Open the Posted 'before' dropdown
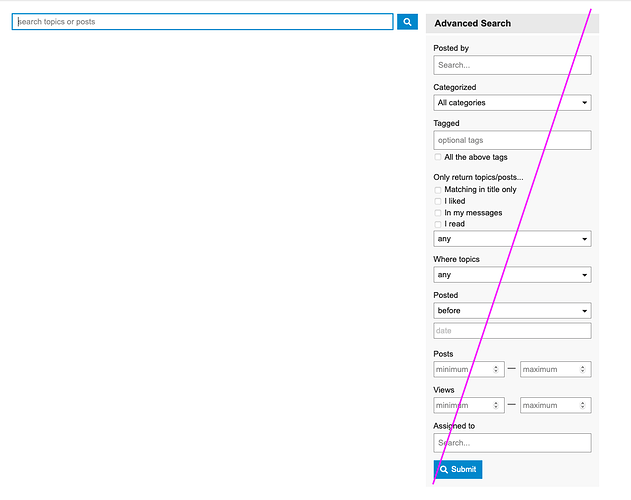Screen dimensions: 631x500 point(512,310)
